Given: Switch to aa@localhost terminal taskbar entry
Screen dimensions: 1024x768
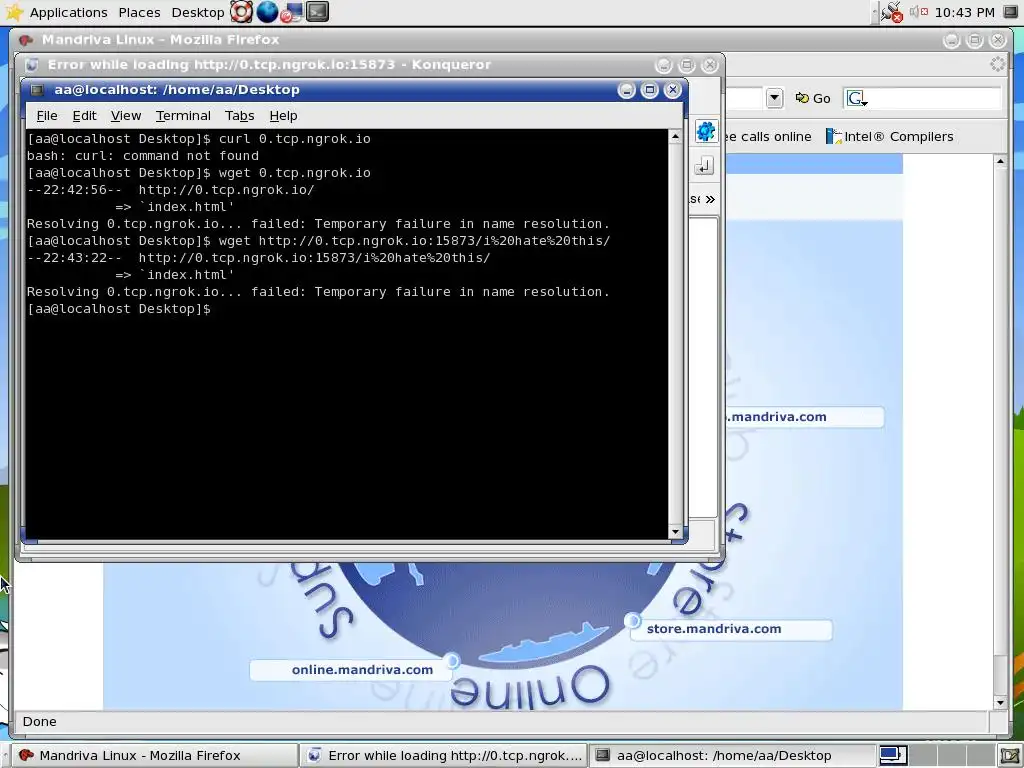Looking at the screenshot, I should click(x=733, y=756).
